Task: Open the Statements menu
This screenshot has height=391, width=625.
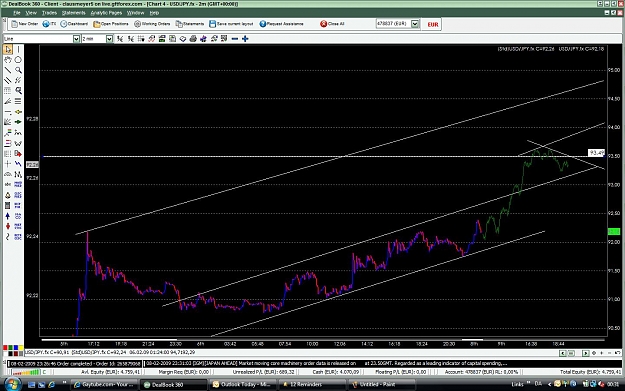Action: (x=73, y=13)
